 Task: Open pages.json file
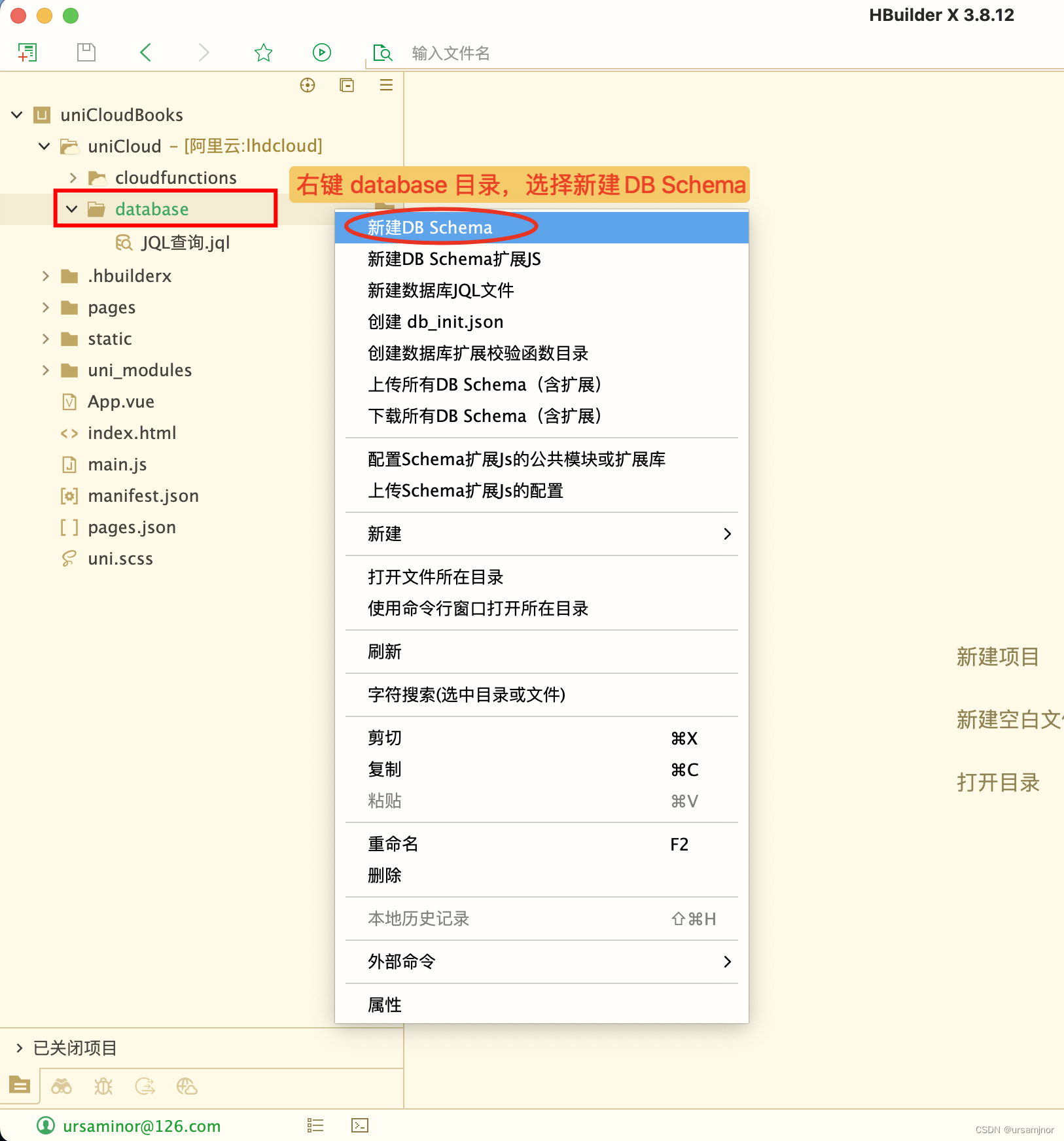[132, 527]
